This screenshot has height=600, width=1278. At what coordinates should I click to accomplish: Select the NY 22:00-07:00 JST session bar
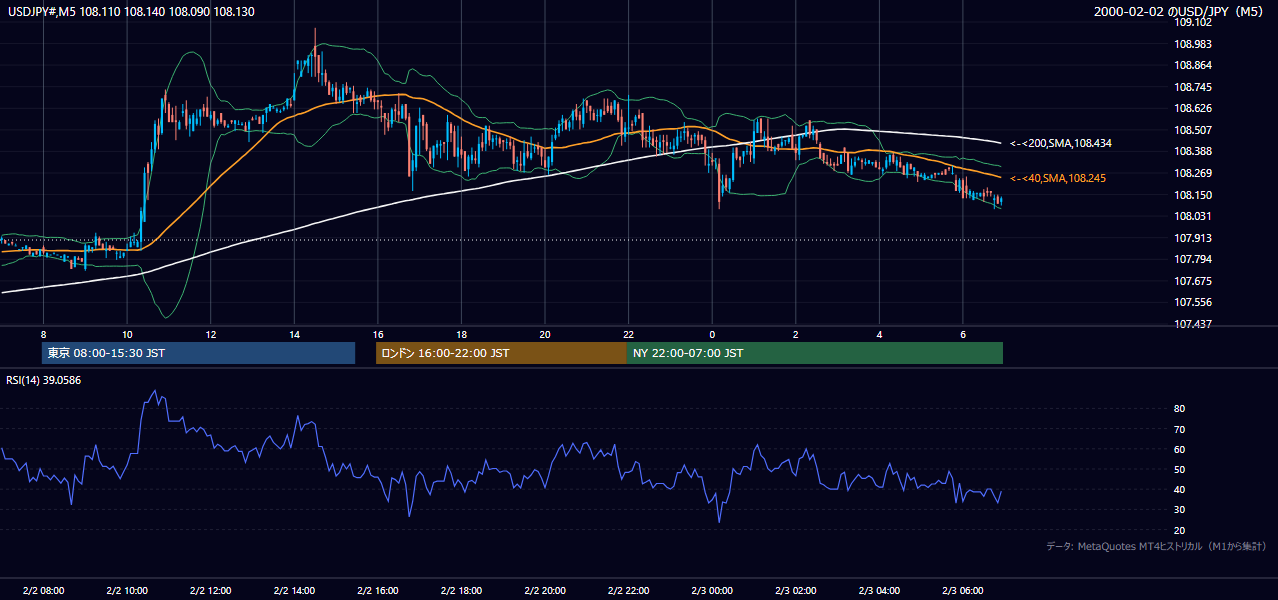(815, 353)
